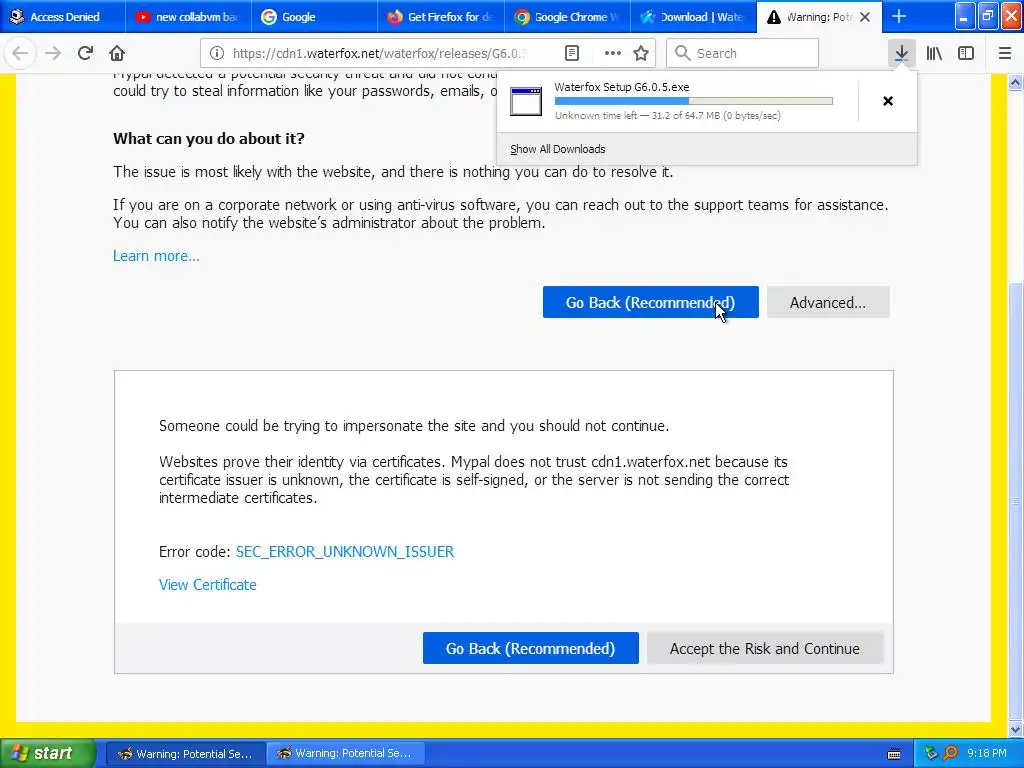Open page actions three-dot menu
Screen dimensions: 1024x768
click(613, 53)
